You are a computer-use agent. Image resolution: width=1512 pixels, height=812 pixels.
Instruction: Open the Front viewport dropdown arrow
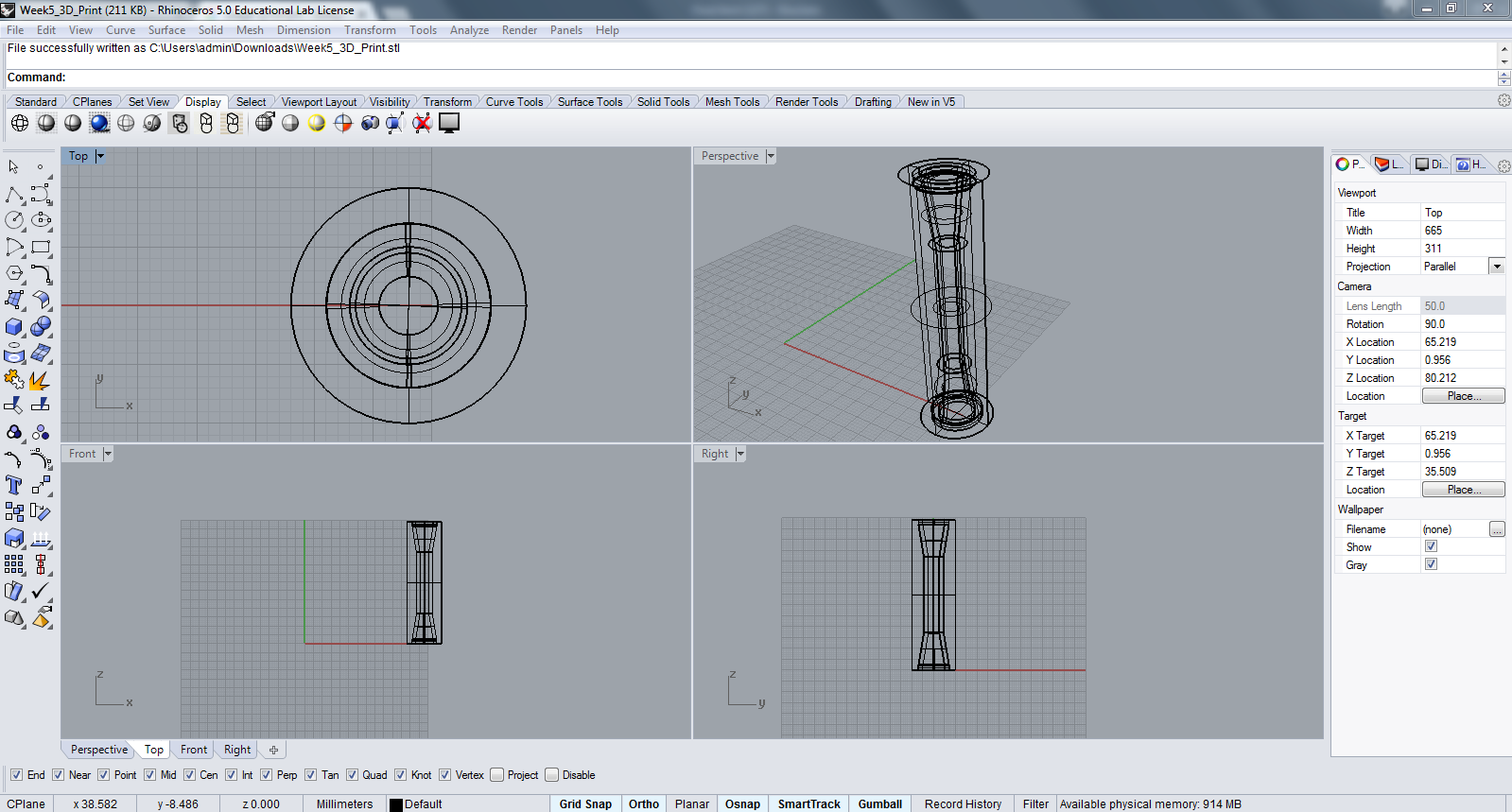108,454
